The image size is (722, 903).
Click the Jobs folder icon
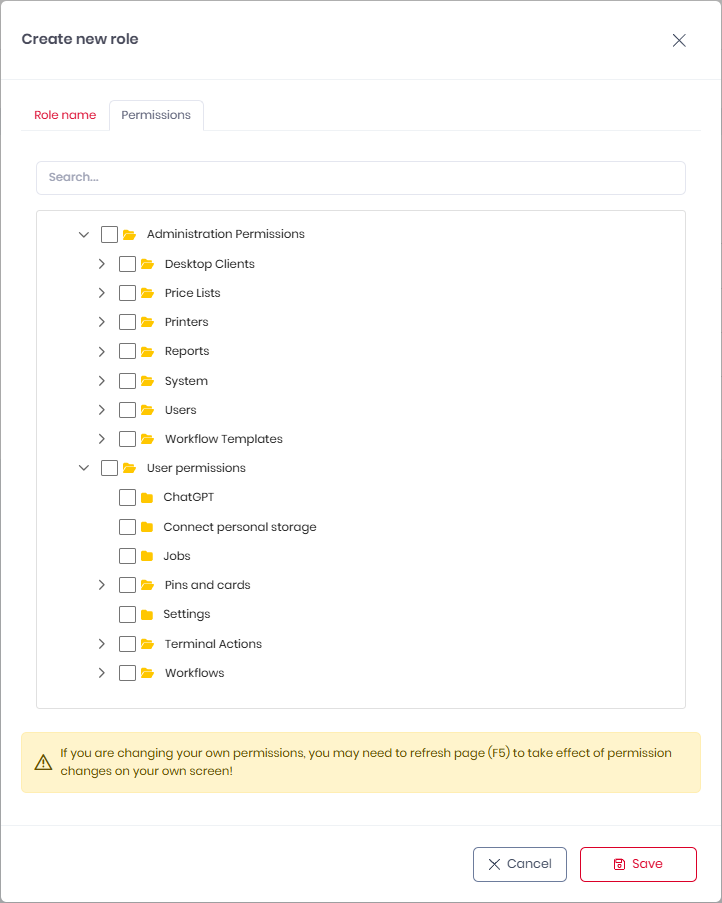(x=147, y=556)
